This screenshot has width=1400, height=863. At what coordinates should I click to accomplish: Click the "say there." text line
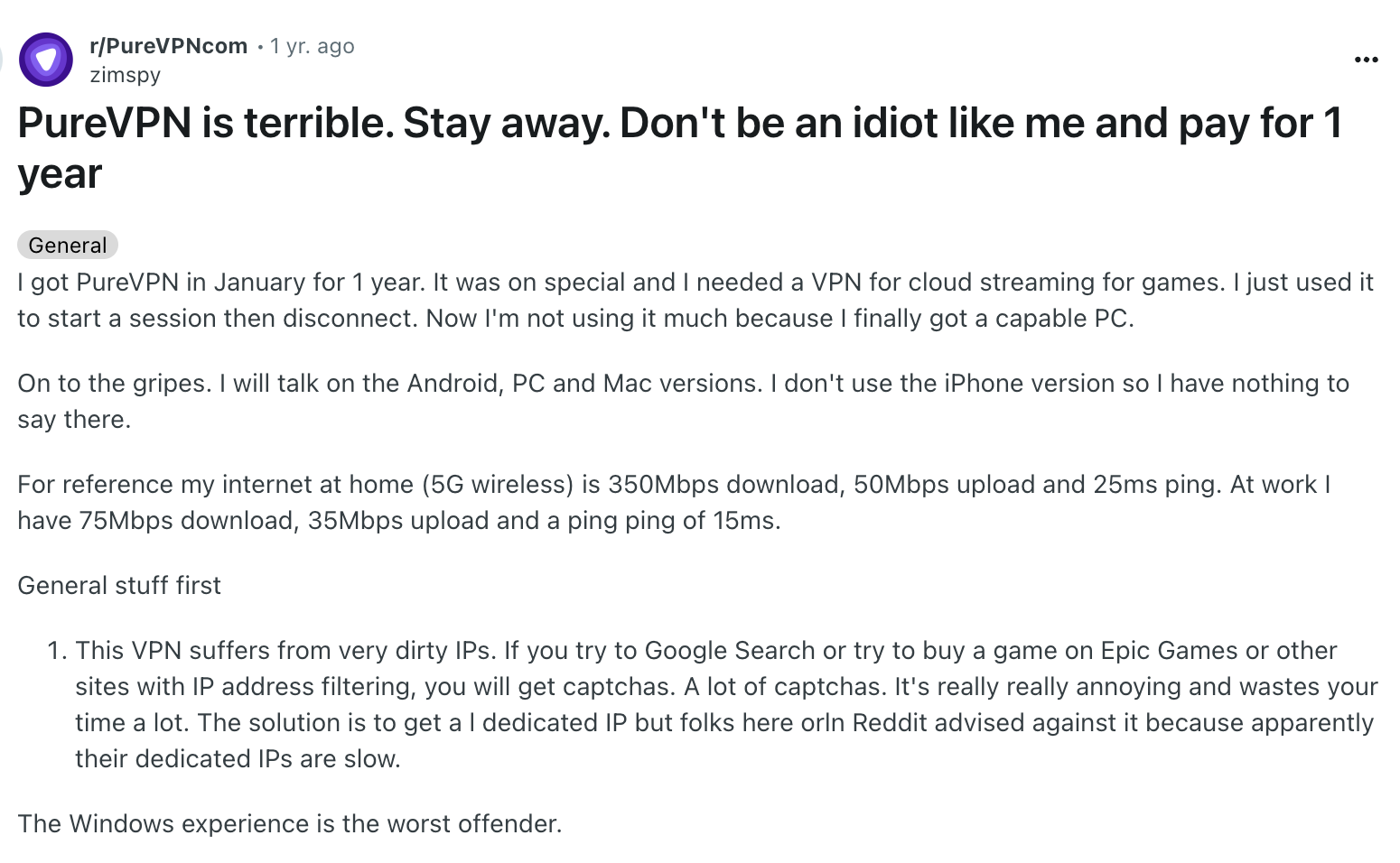74,419
